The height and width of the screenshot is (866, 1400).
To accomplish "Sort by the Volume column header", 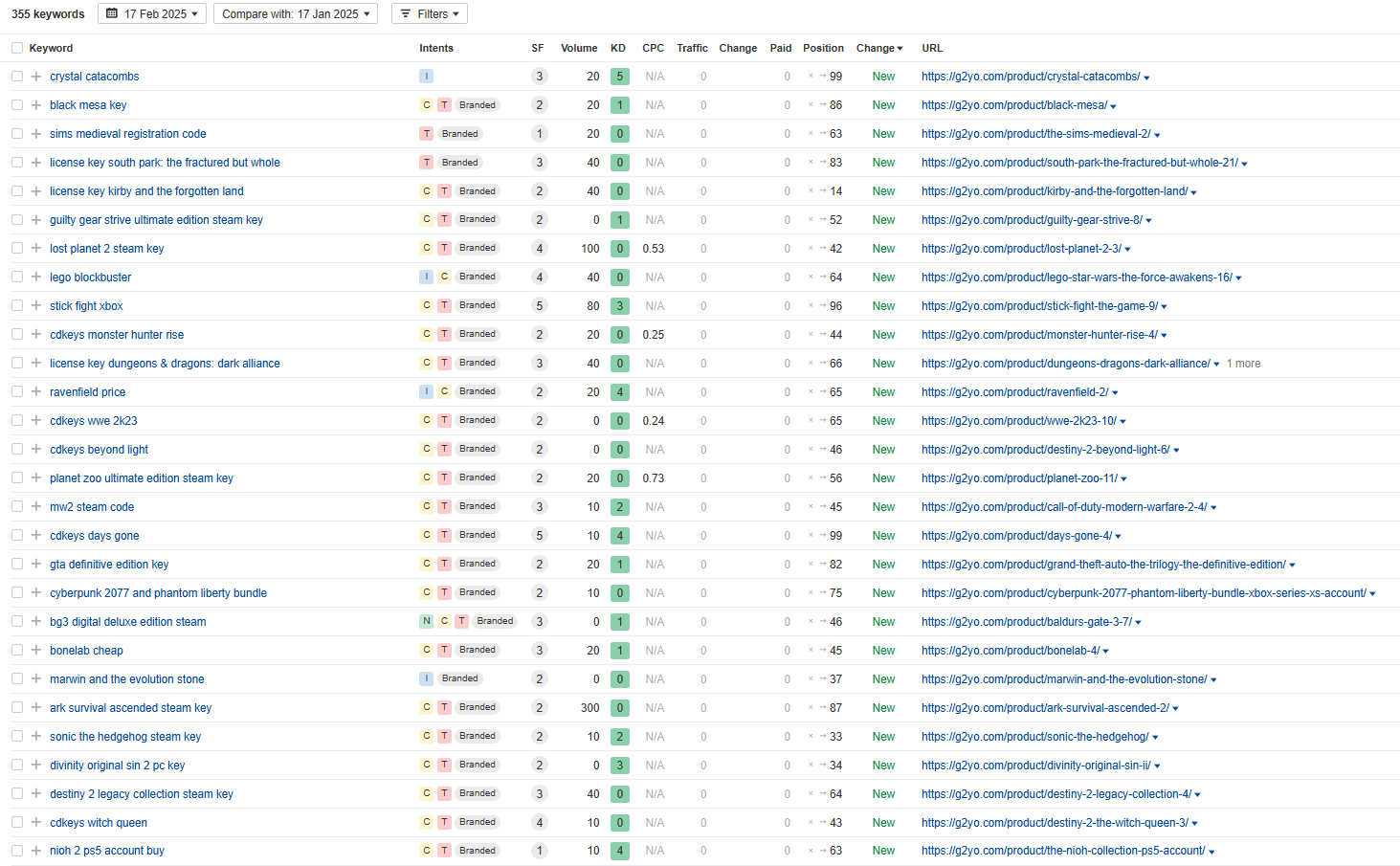I will pyautogui.click(x=579, y=48).
